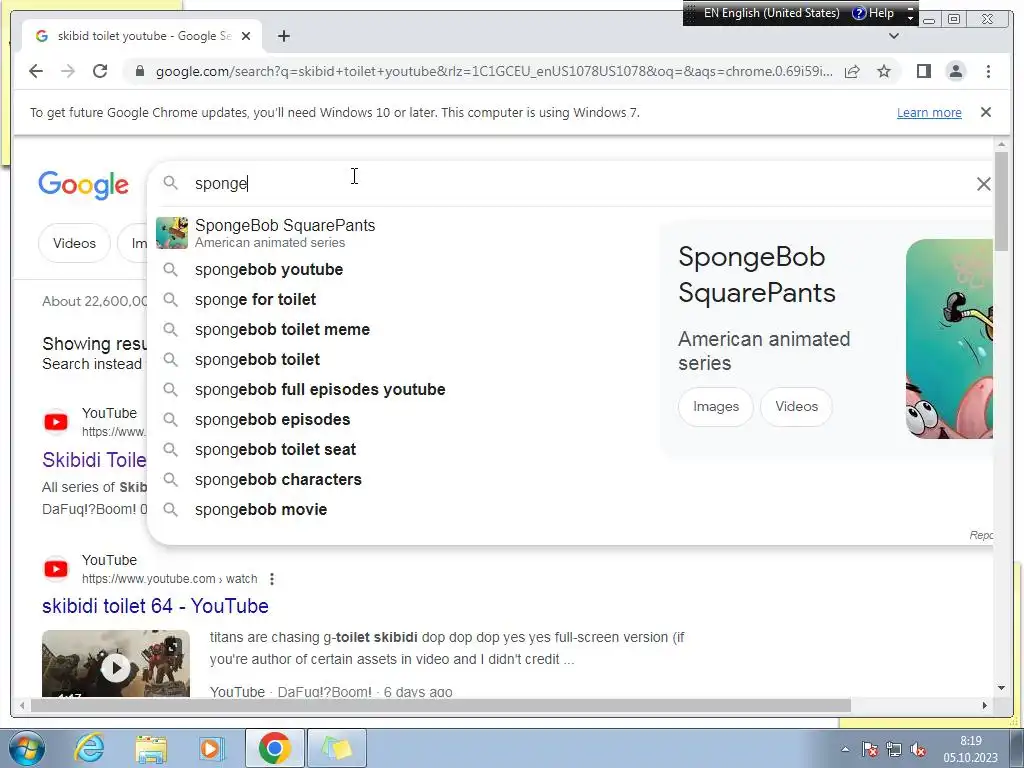Open the side panel icon
Screen dimensions: 1024x768
pos(923,71)
